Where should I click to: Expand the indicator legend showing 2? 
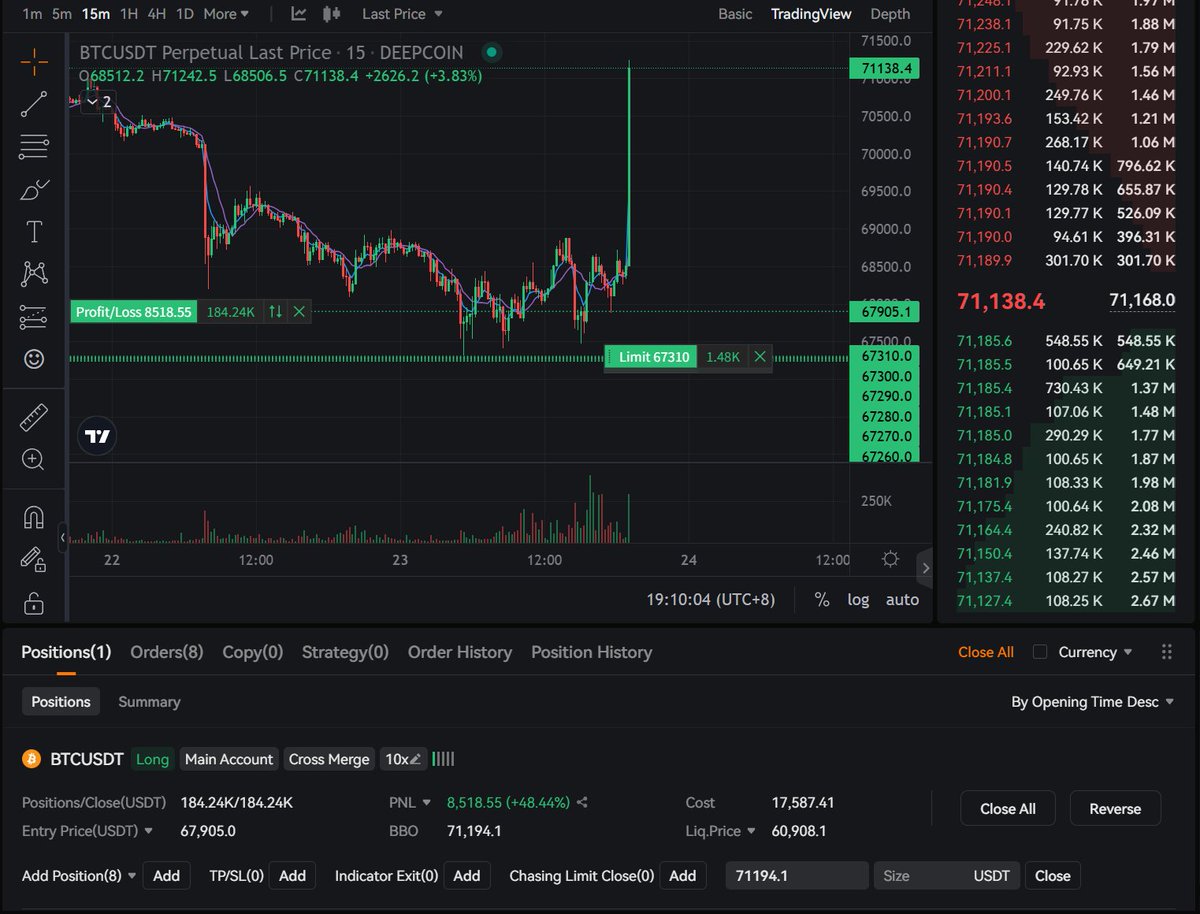[100, 101]
